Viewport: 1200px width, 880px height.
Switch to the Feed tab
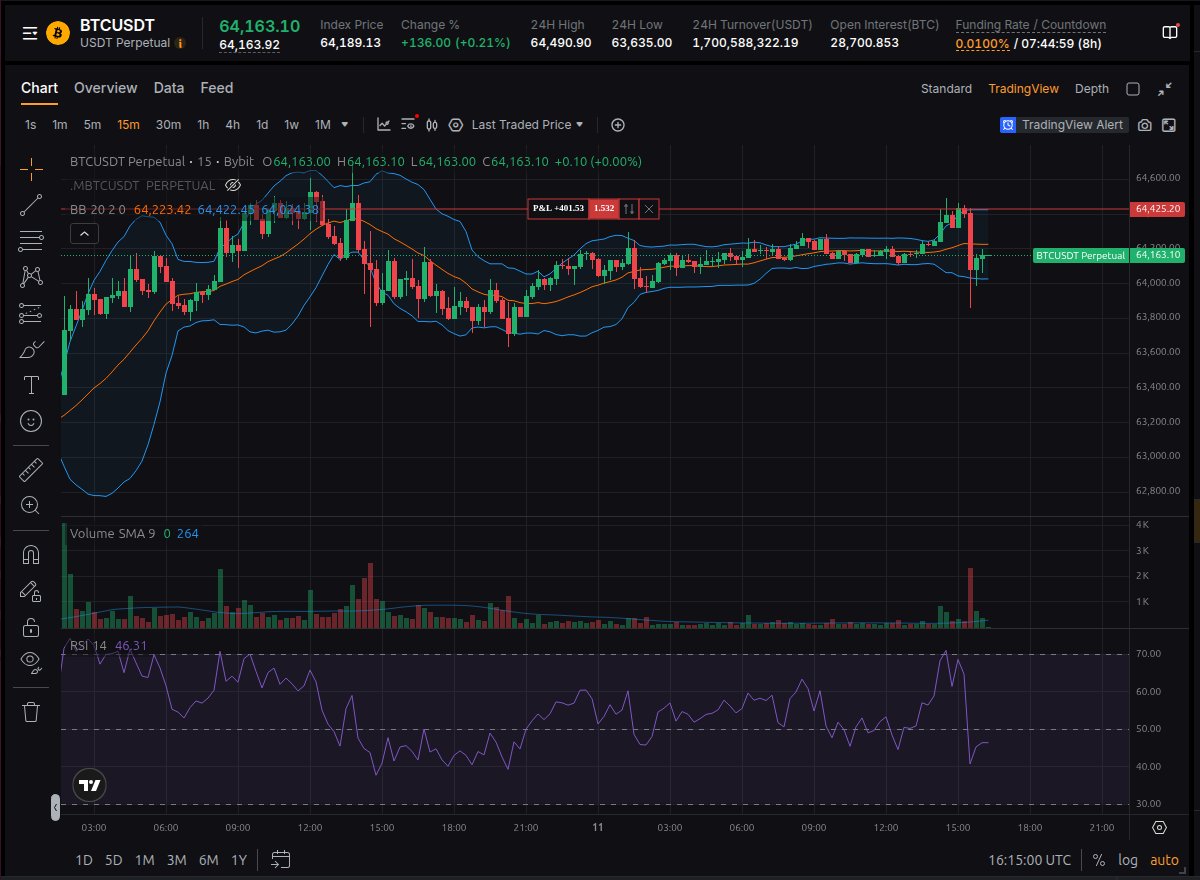tap(216, 88)
